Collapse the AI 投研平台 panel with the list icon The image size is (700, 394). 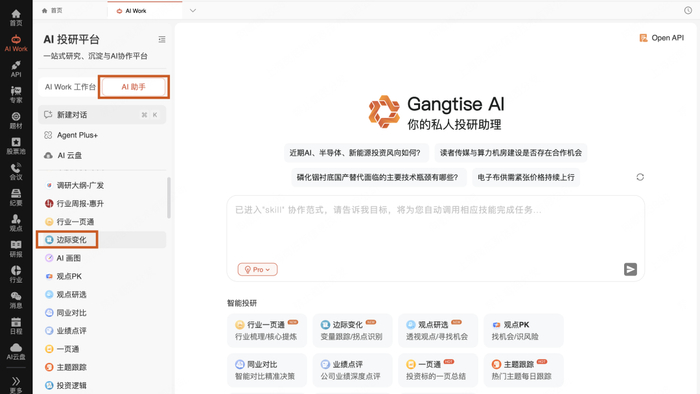point(162,40)
